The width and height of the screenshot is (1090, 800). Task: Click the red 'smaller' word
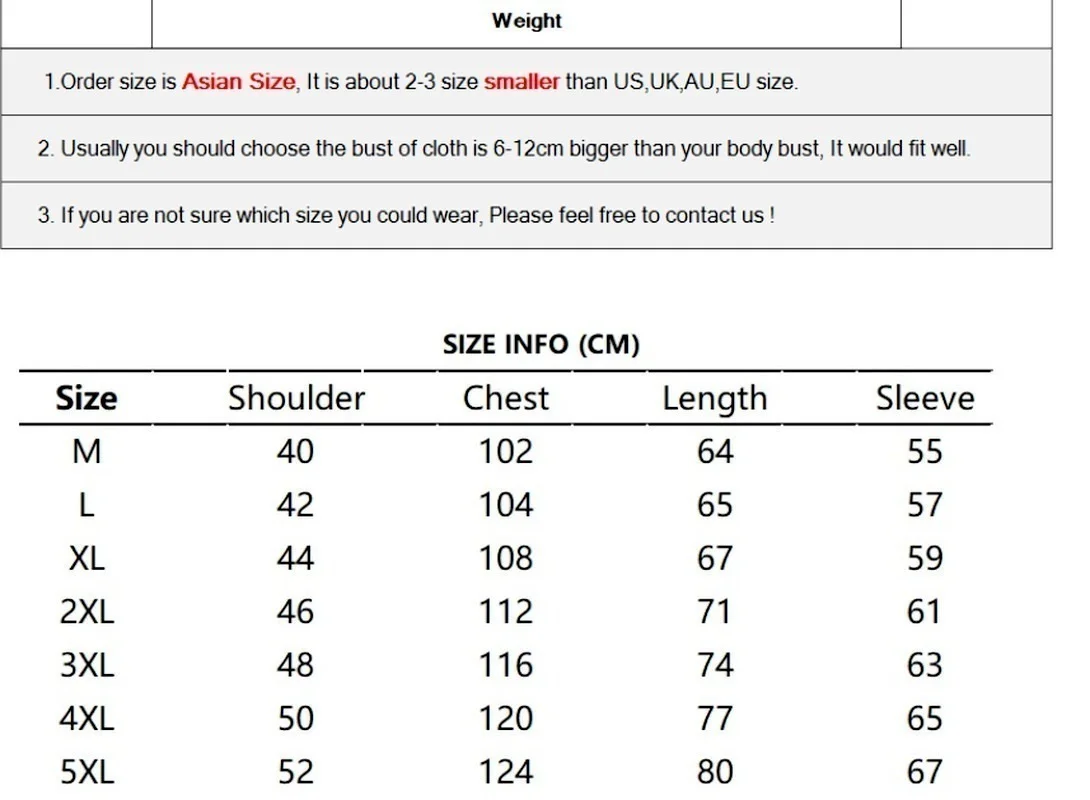522,82
